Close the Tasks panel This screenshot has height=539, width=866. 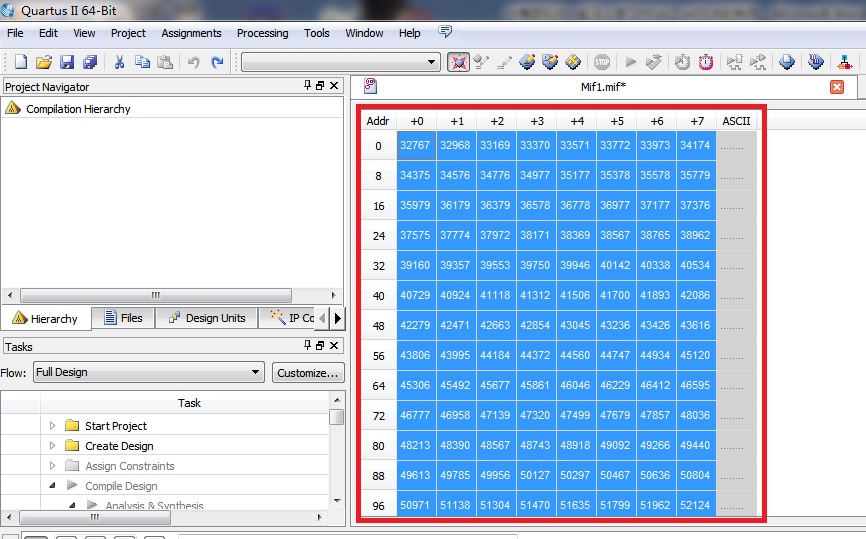coord(334,345)
